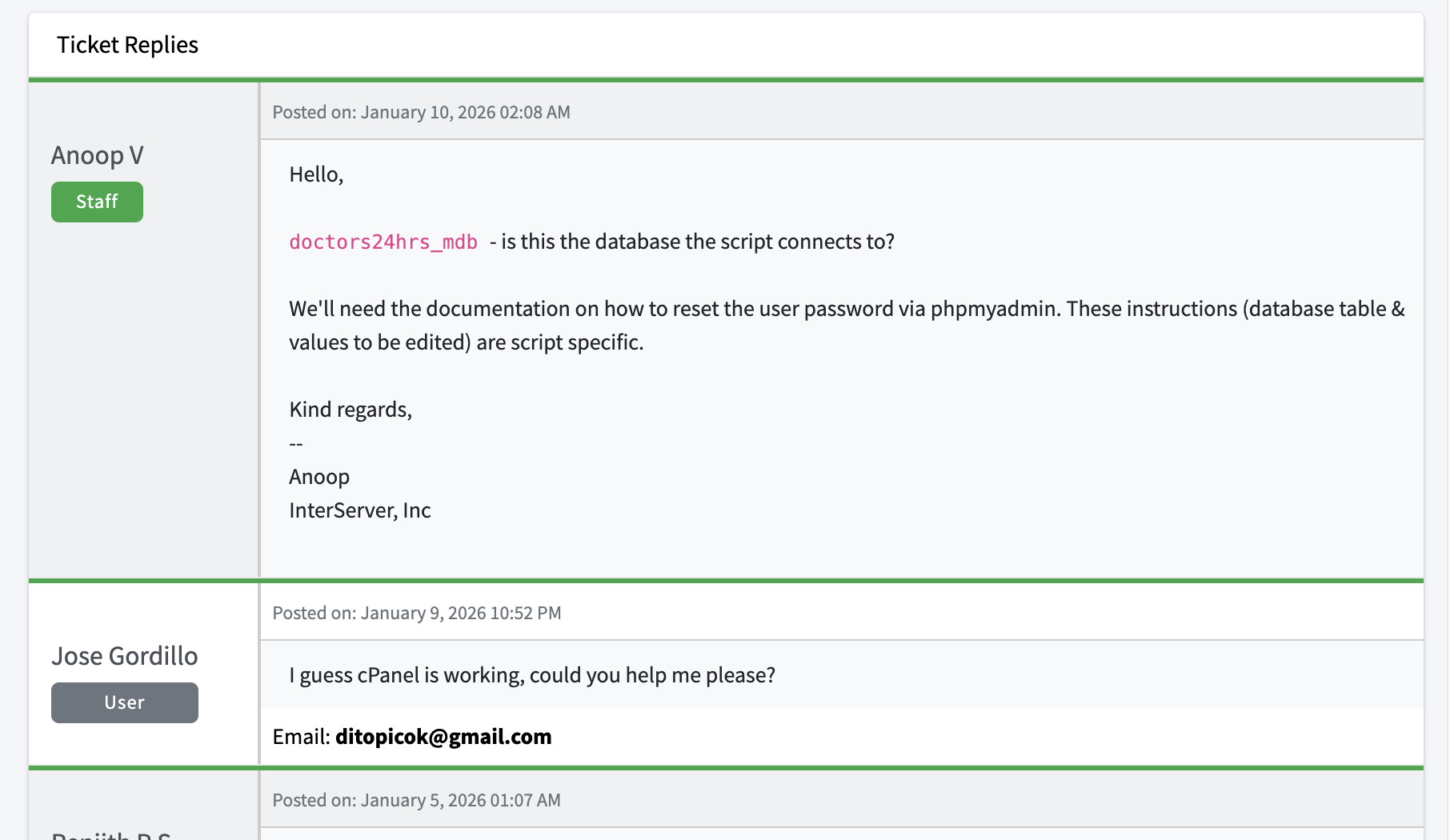The height and width of the screenshot is (840, 1450).
Task: Click the Hello greeting in Anoop's reply
Action: tap(316, 174)
